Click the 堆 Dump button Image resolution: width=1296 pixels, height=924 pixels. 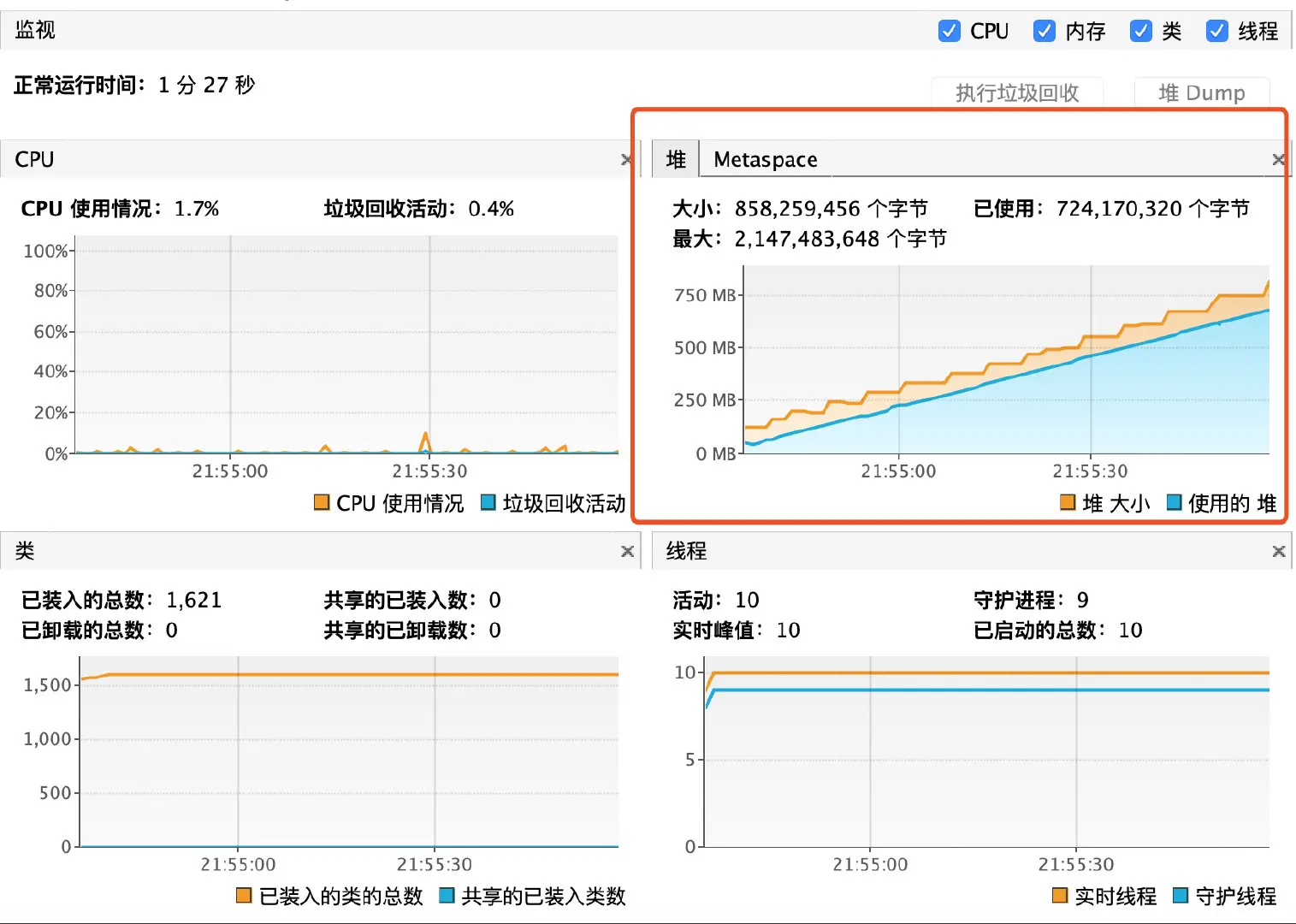pyautogui.click(x=1202, y=92)
